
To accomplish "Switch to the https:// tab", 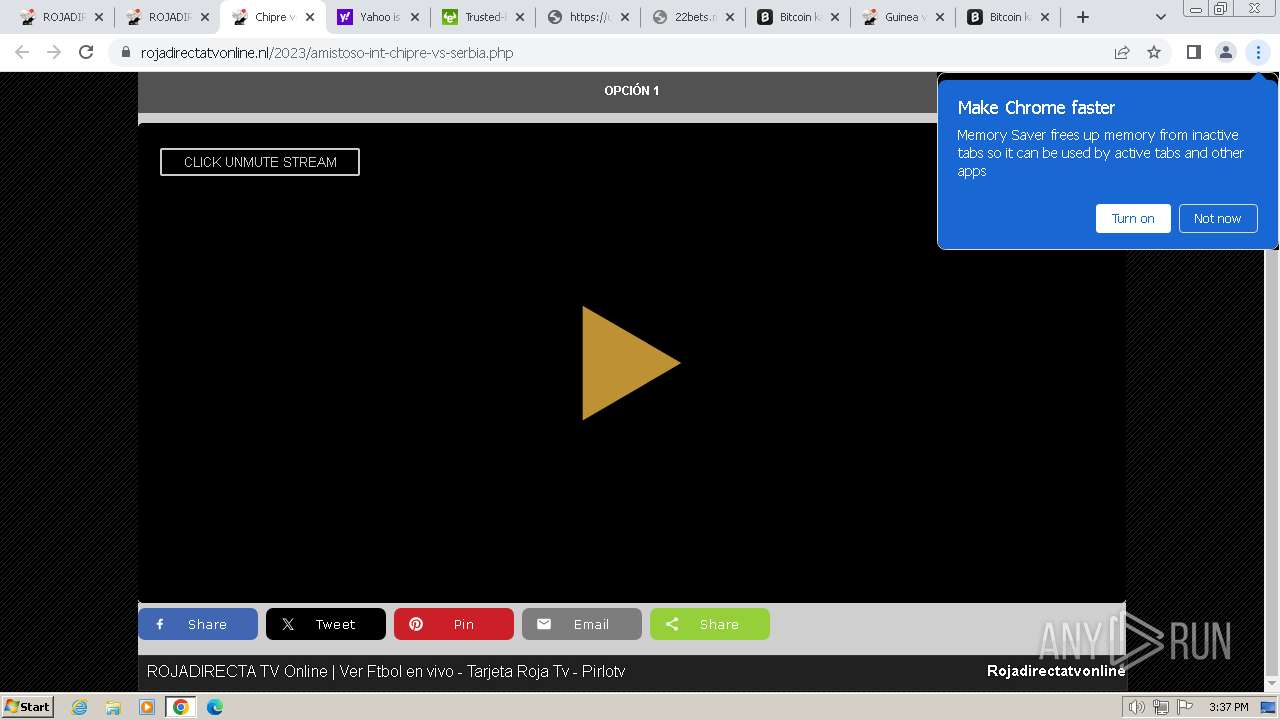I will coord(588,17).
